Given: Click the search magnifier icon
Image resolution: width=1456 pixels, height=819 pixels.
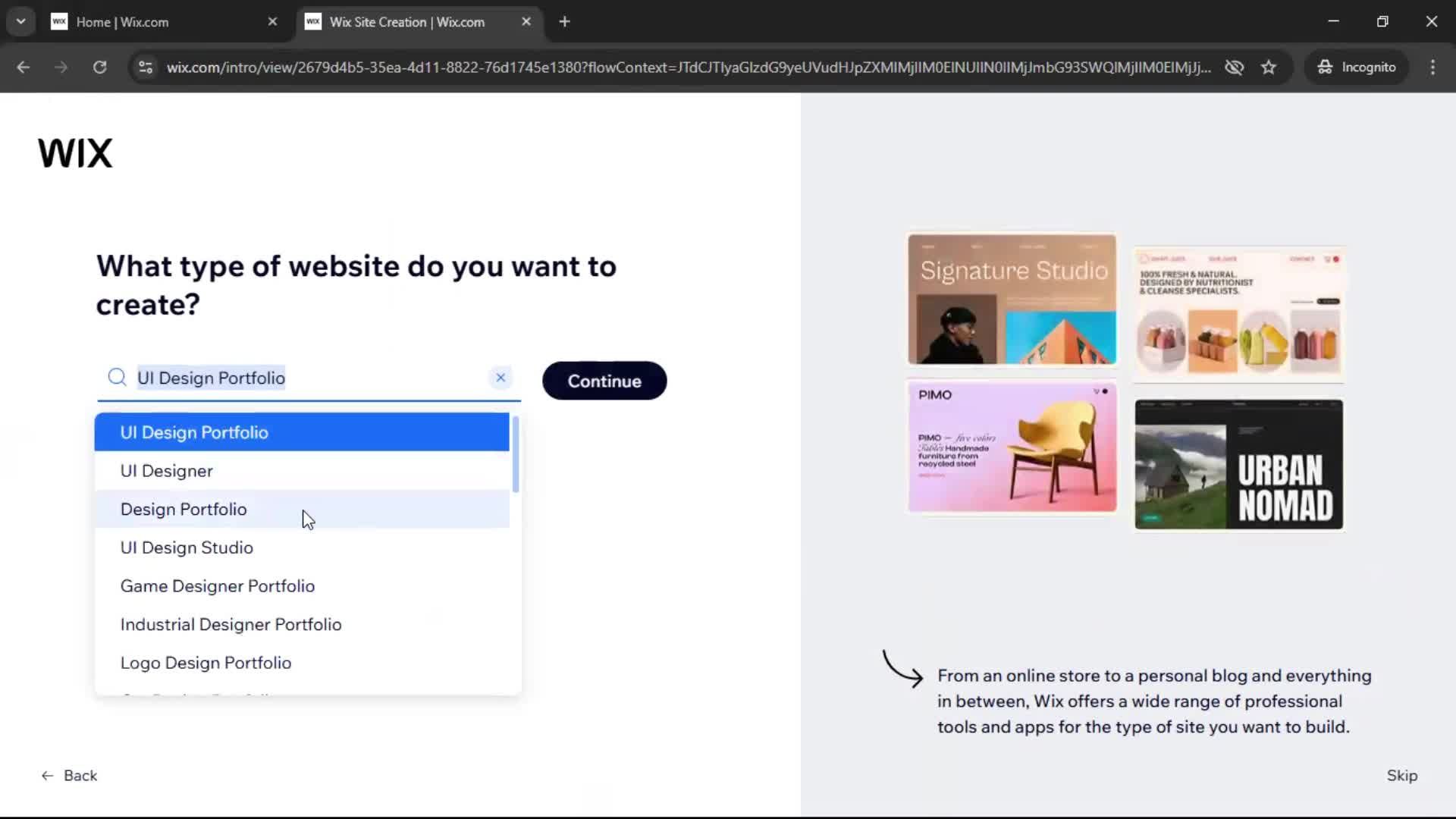Looking at the screenshot, I should (x=117, y=378).
